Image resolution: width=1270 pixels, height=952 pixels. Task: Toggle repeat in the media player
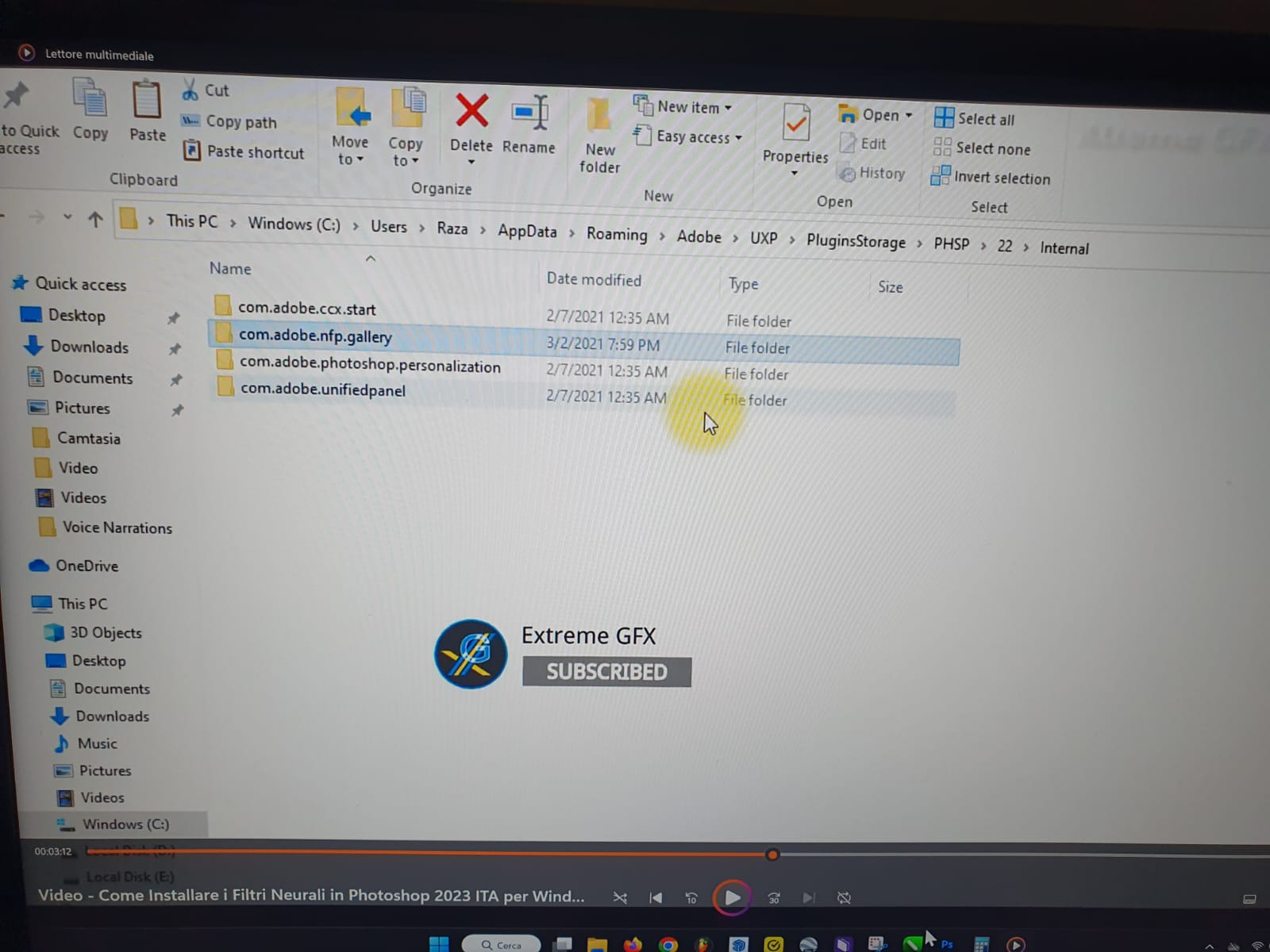coord(845,898)
